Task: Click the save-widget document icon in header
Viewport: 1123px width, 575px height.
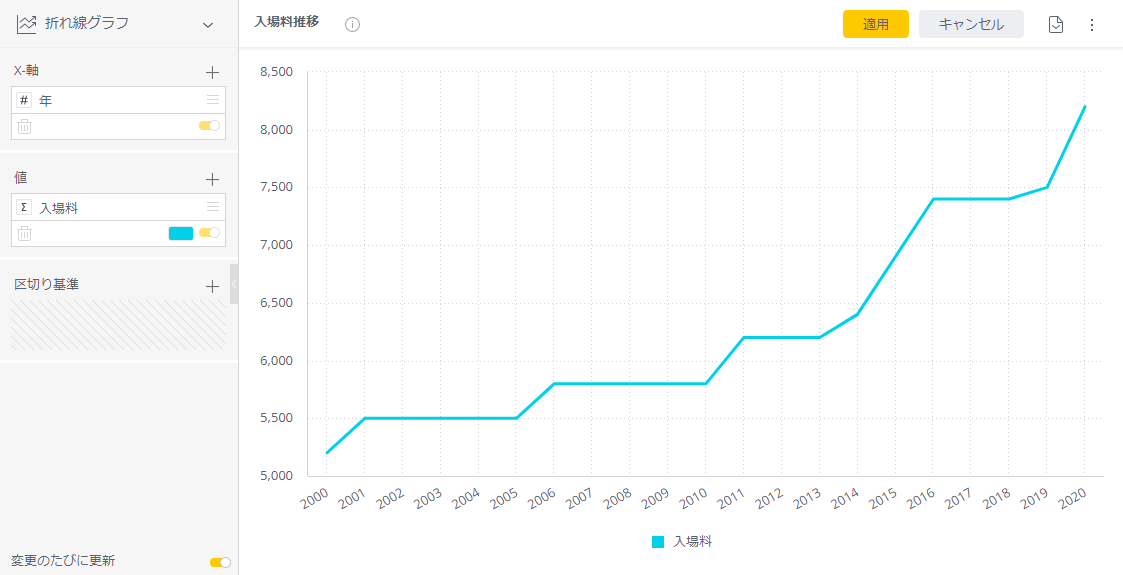Action: pos(1056,24)
